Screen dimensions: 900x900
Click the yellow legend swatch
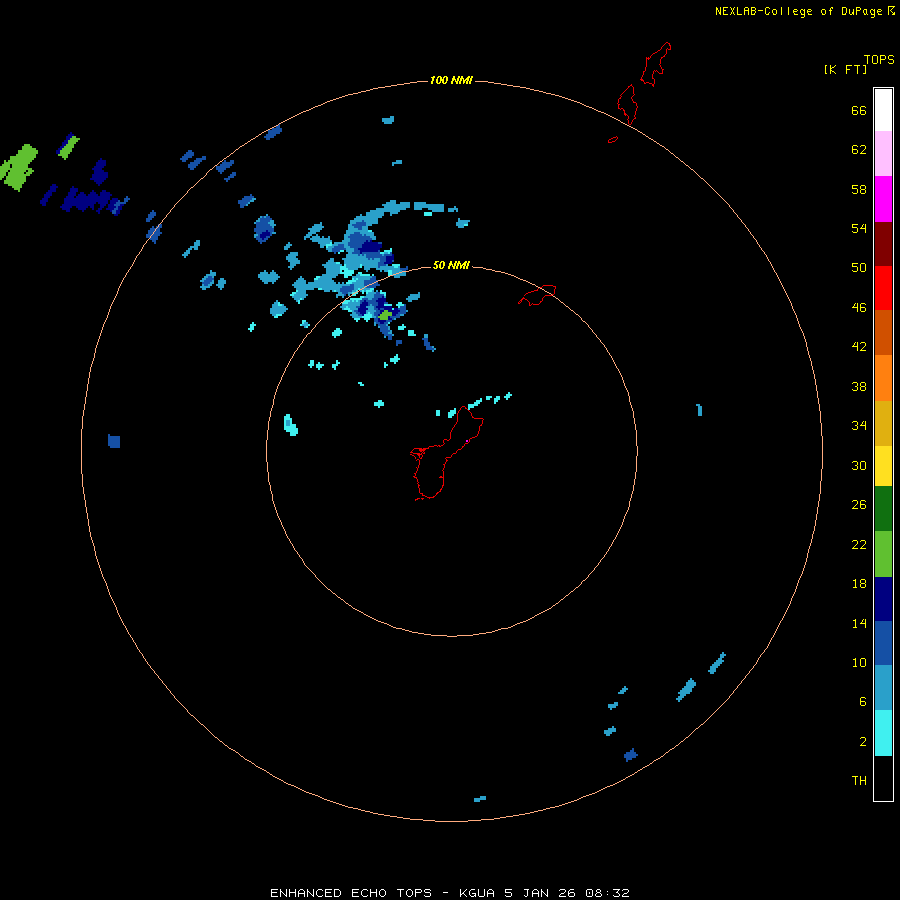point(883,466)
